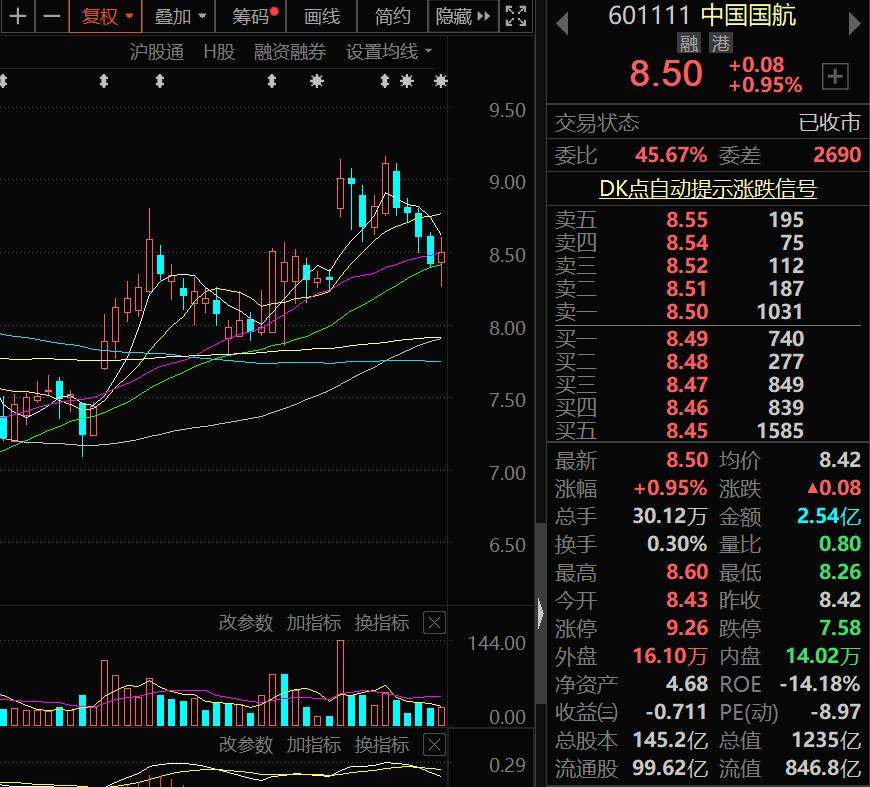Screen dimensions: 870x787
Task: Open the 复权 price adjustment dropdown
Action: [104, 17]
